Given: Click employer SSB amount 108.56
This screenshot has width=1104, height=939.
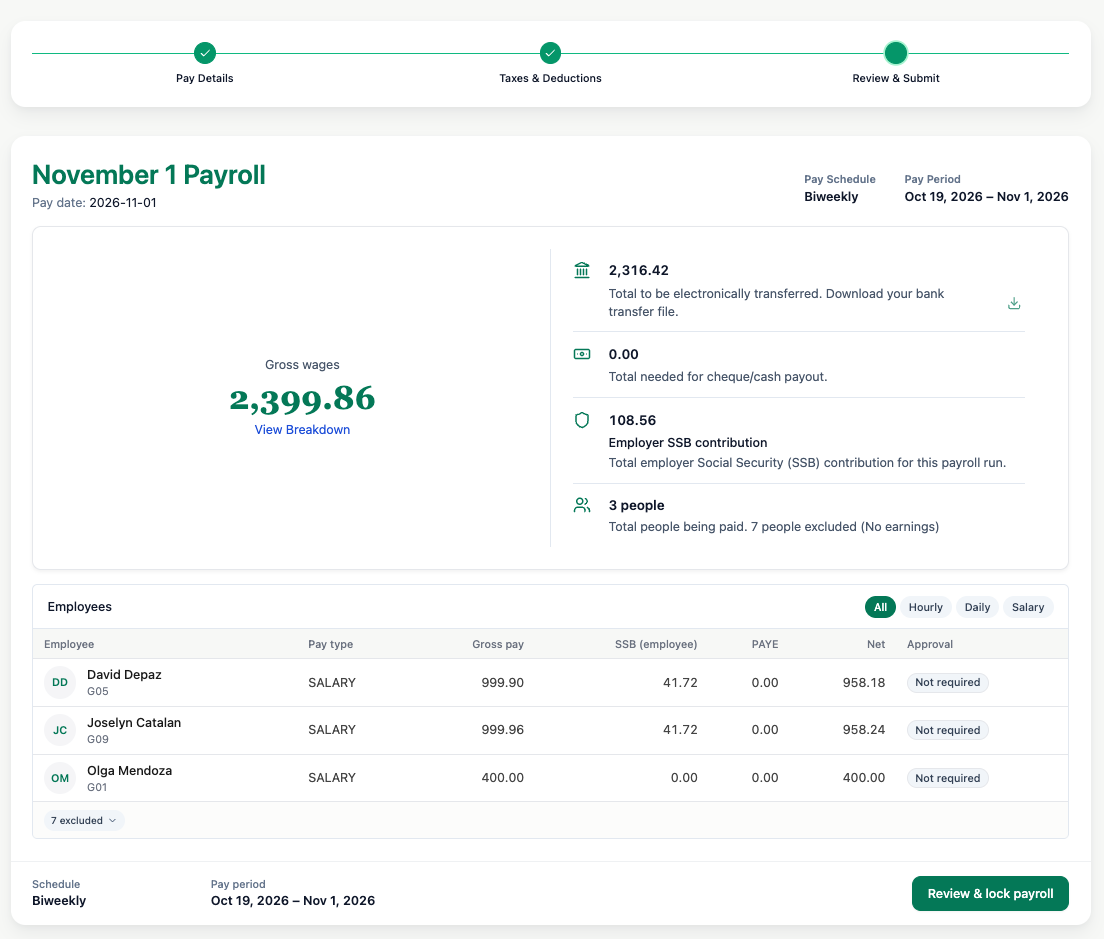Looking at the screenshot, I should [632, 420].
